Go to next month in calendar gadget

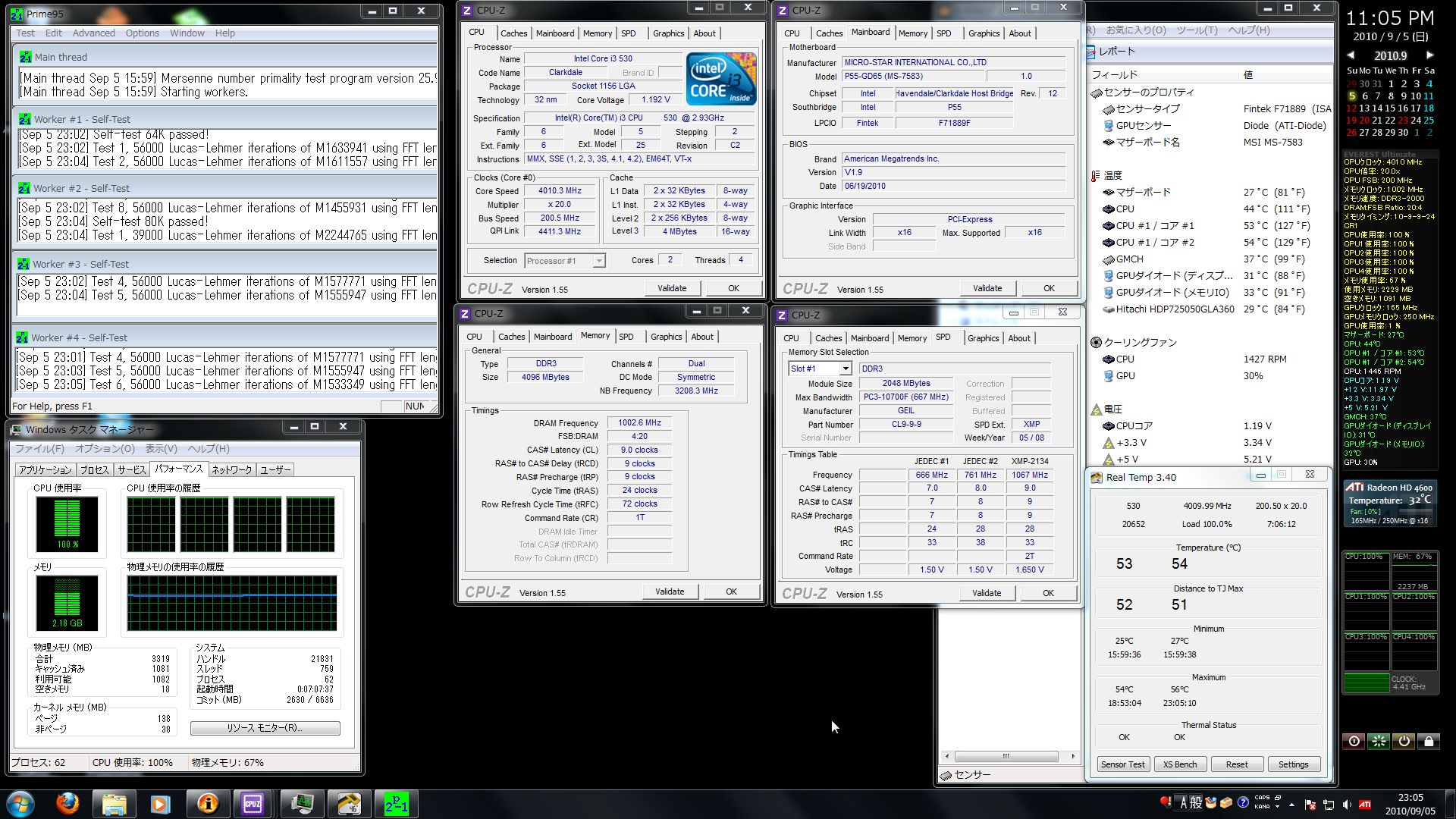click(1429, 55)
